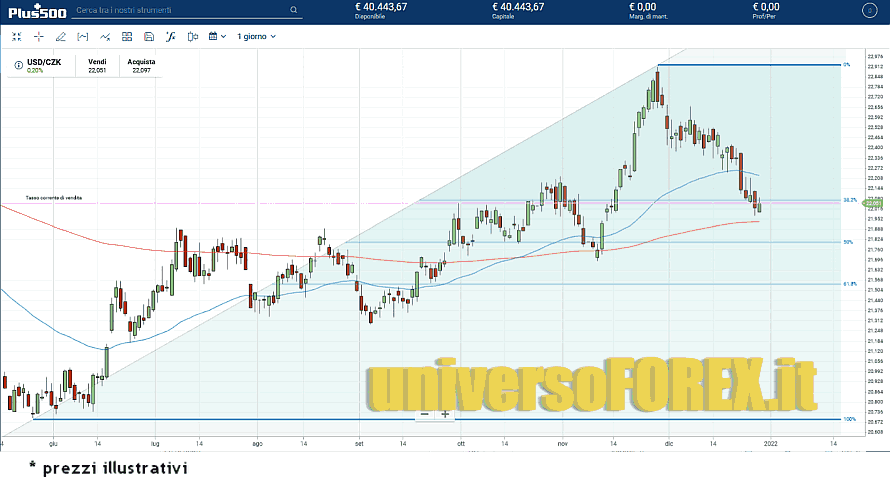890x478 pixels.
Task: Click the Acquista price button
Action: (141, 66)
